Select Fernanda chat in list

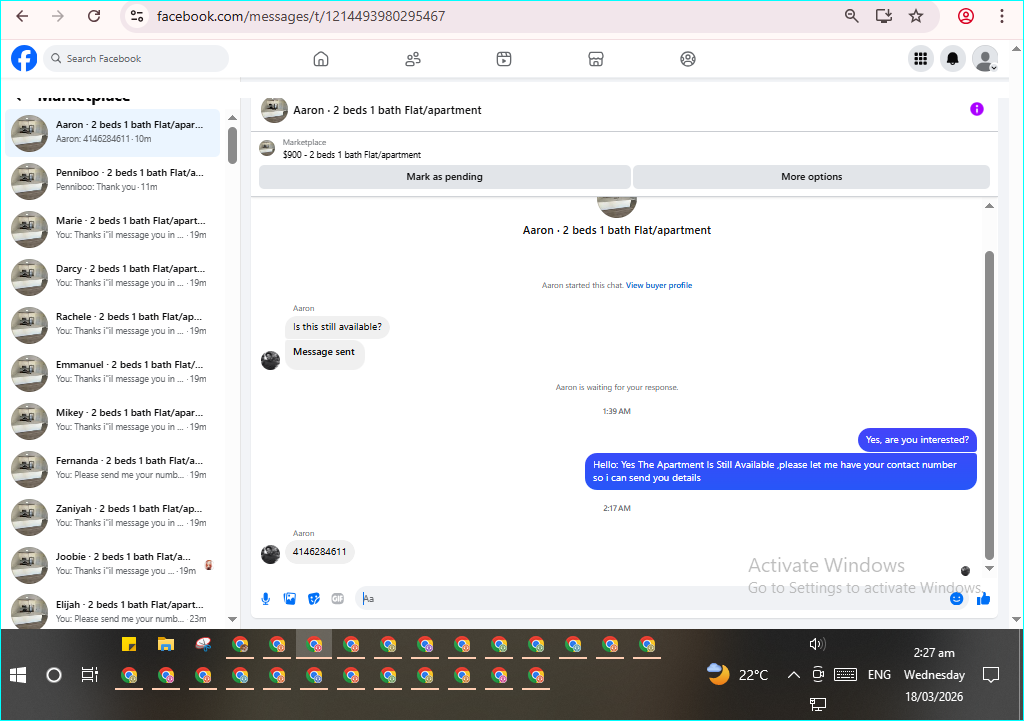pyautogui.click(x=113, y=468)
